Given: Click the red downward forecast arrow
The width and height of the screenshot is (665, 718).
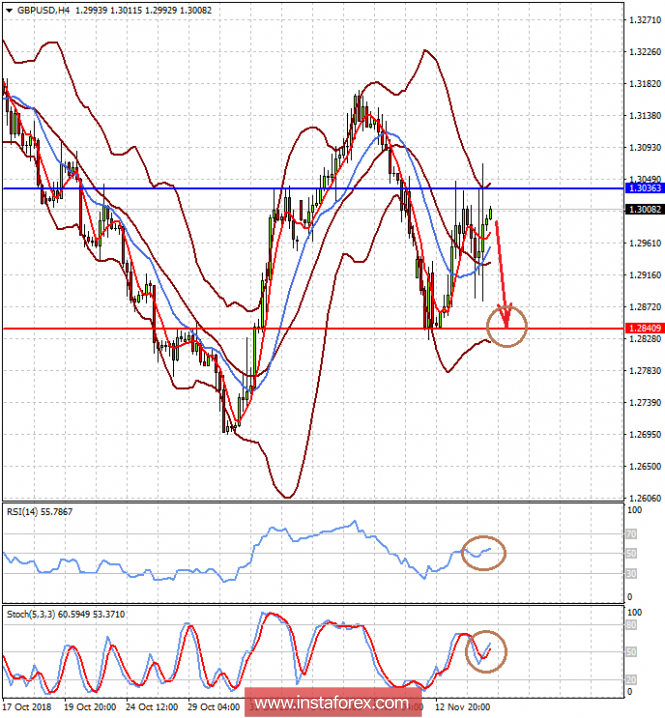Looking at the screenshot, I should (502, 268).
